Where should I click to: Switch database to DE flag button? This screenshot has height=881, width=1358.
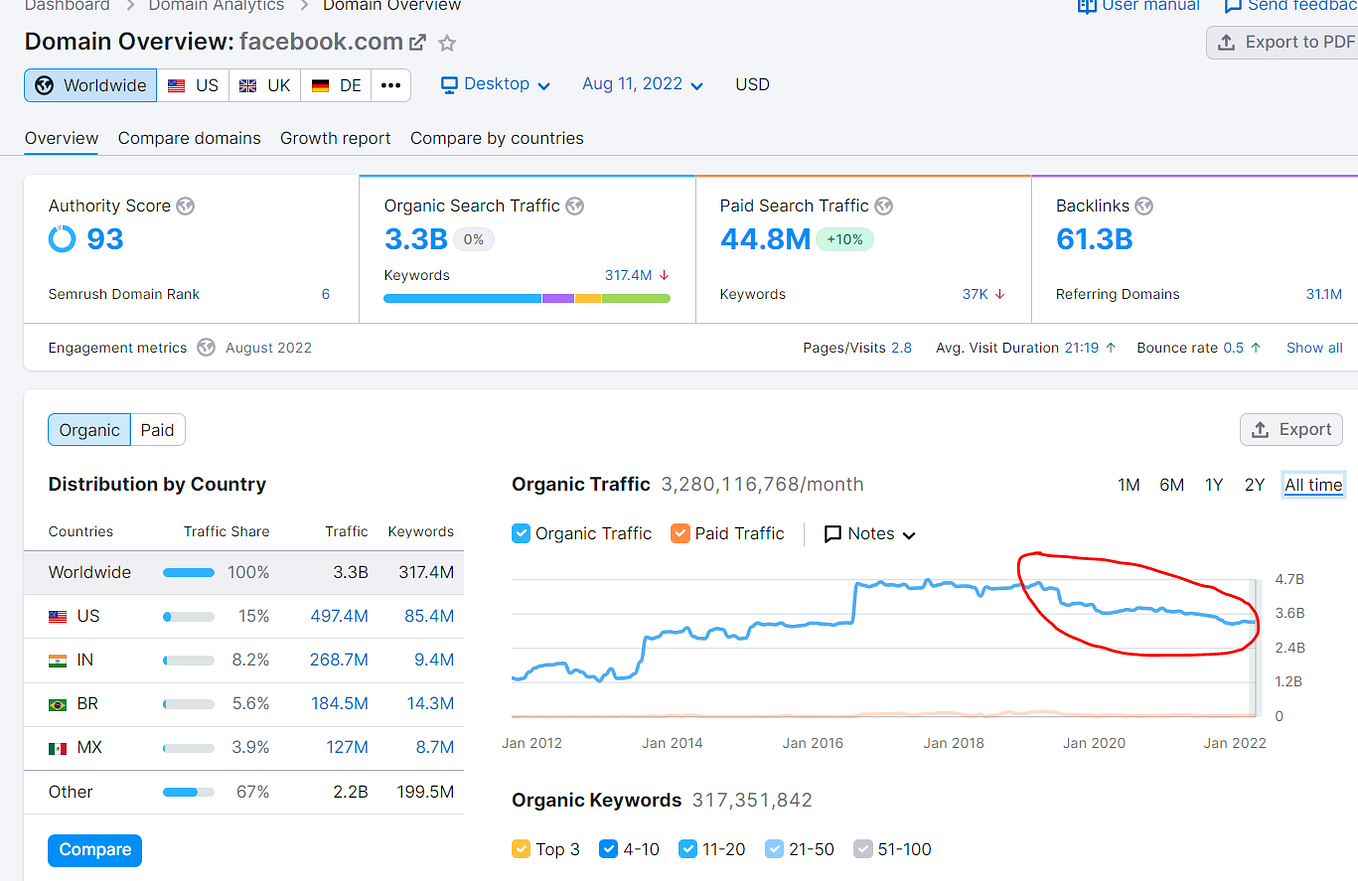pos(336,85)
